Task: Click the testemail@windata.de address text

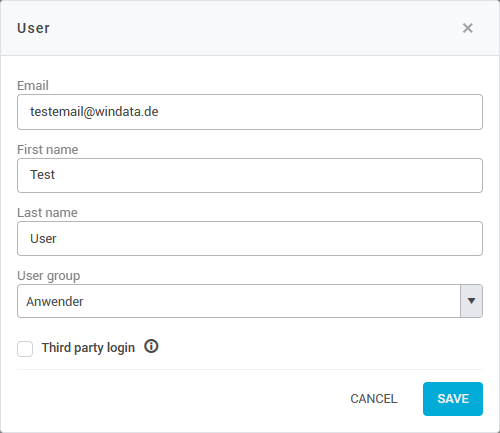Action: 94,112
